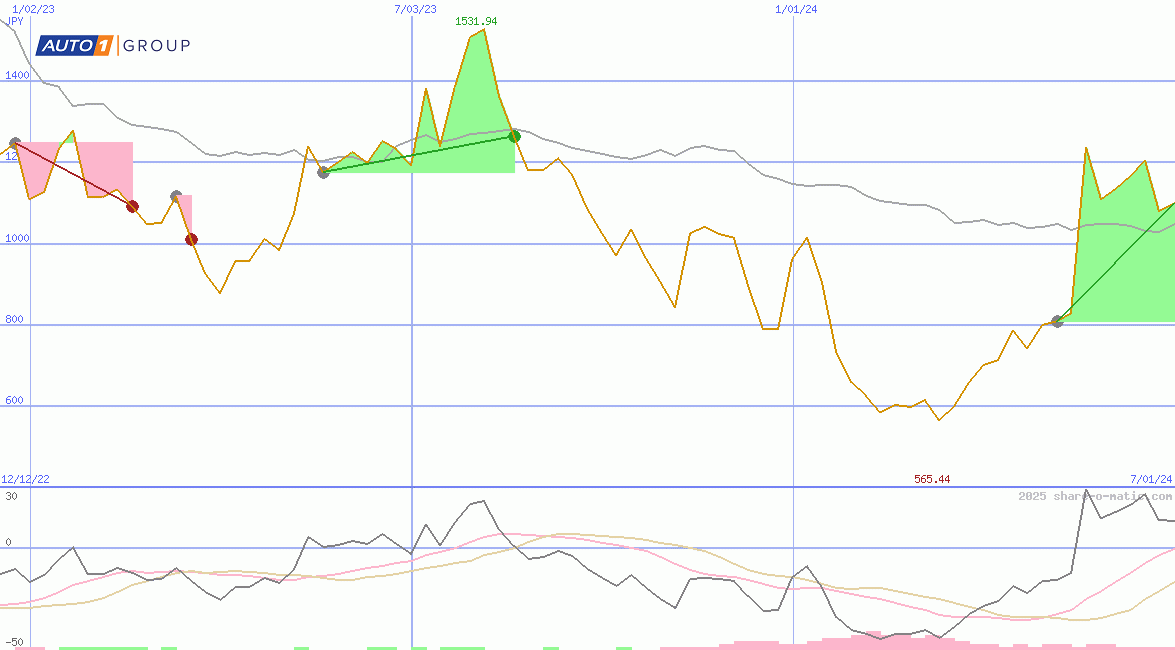Click the 12/12/22 start date label
The image size is (1175, 650).
click(x=25, y=480)
